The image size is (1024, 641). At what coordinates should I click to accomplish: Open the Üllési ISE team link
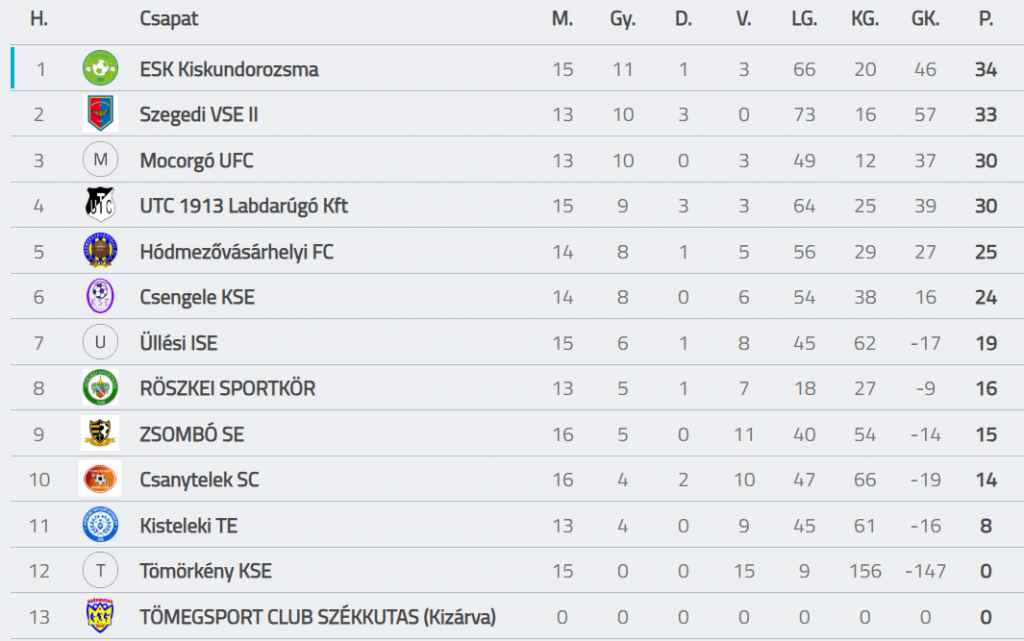pos(178,343)
